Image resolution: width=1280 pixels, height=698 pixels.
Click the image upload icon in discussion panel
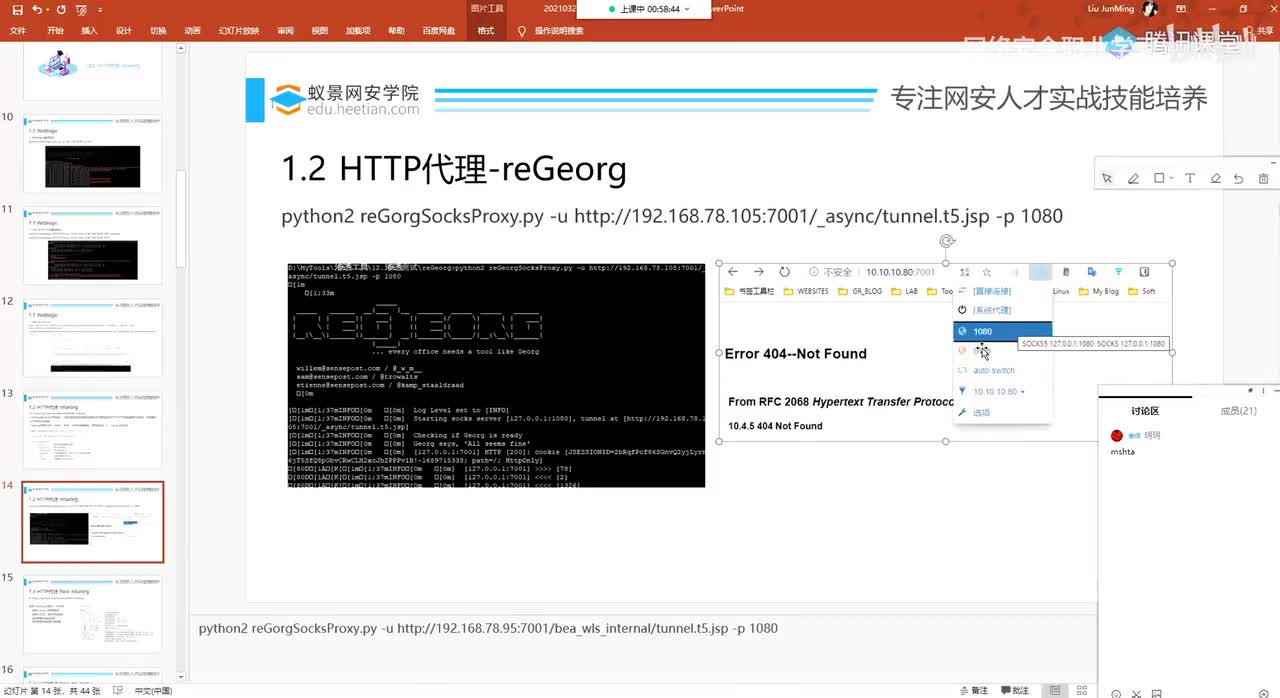pyautogui.click(x=1157, y=693)
